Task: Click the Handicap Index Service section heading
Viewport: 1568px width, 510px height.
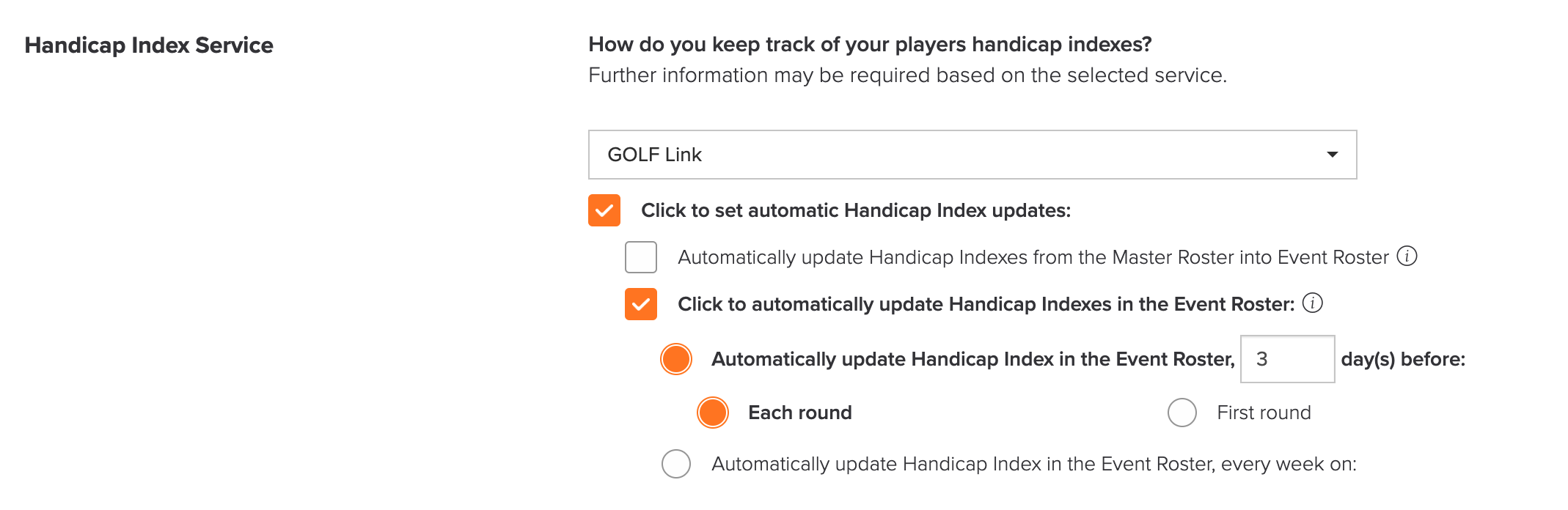Action: point(149,45)
